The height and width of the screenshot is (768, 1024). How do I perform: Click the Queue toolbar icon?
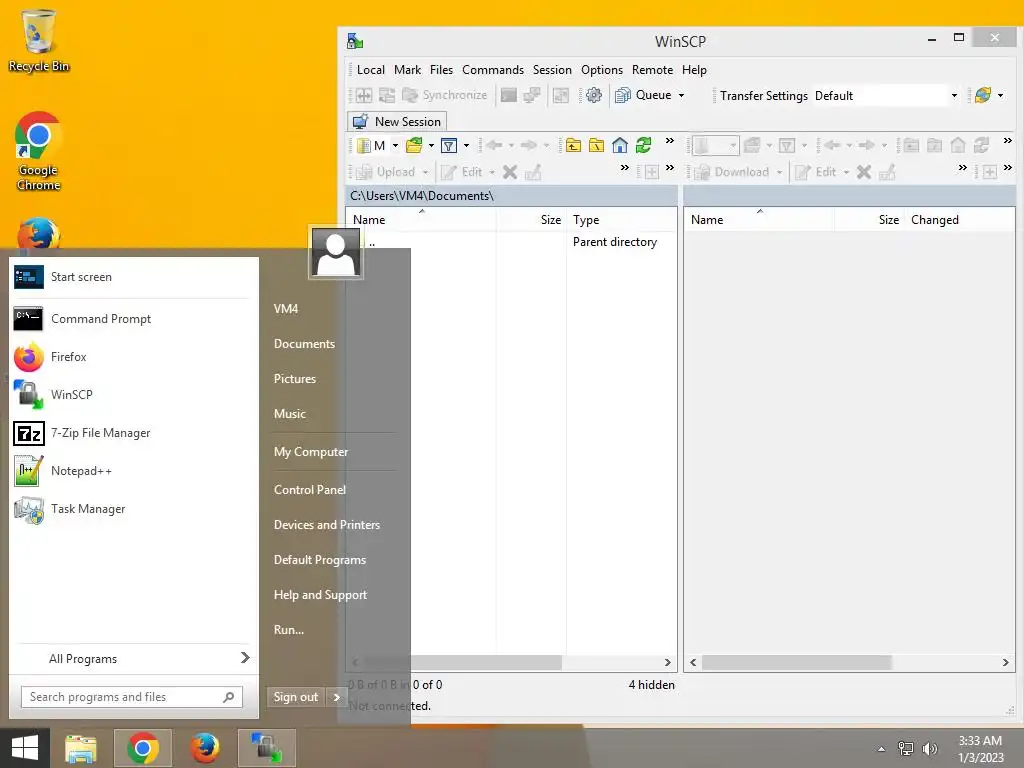click(x=623, y=95)
